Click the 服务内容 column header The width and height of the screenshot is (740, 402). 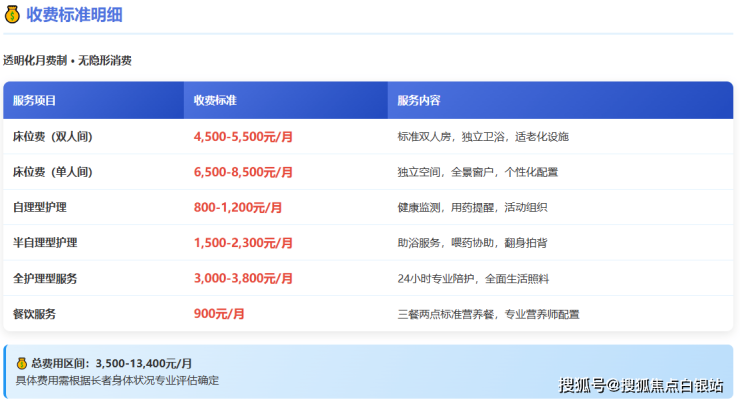pyautogui.click(x=419, y=101)
